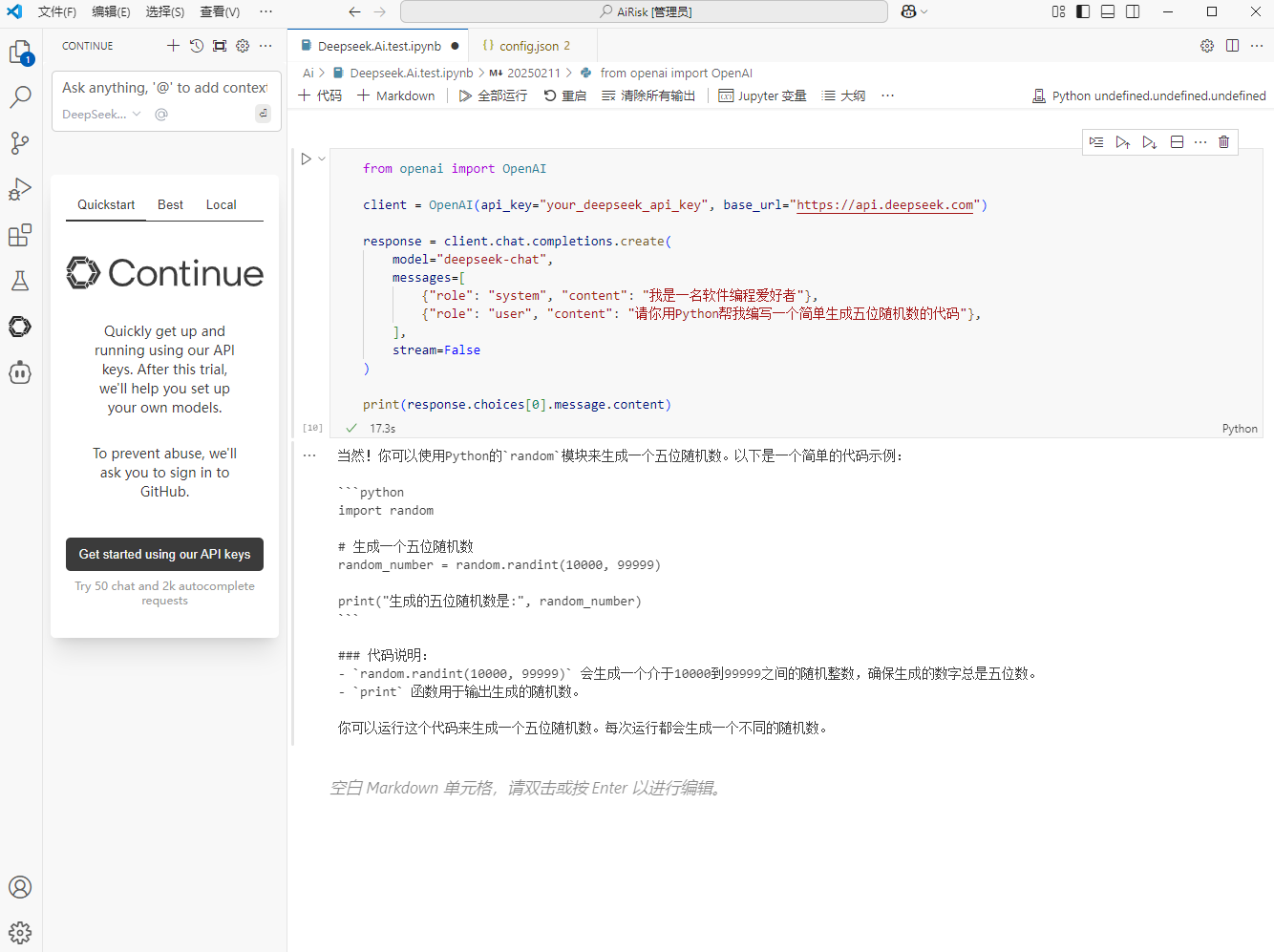The image size is (1274, 952).
Task: Click the AiRisk command center search box
Action: [645, 11]
